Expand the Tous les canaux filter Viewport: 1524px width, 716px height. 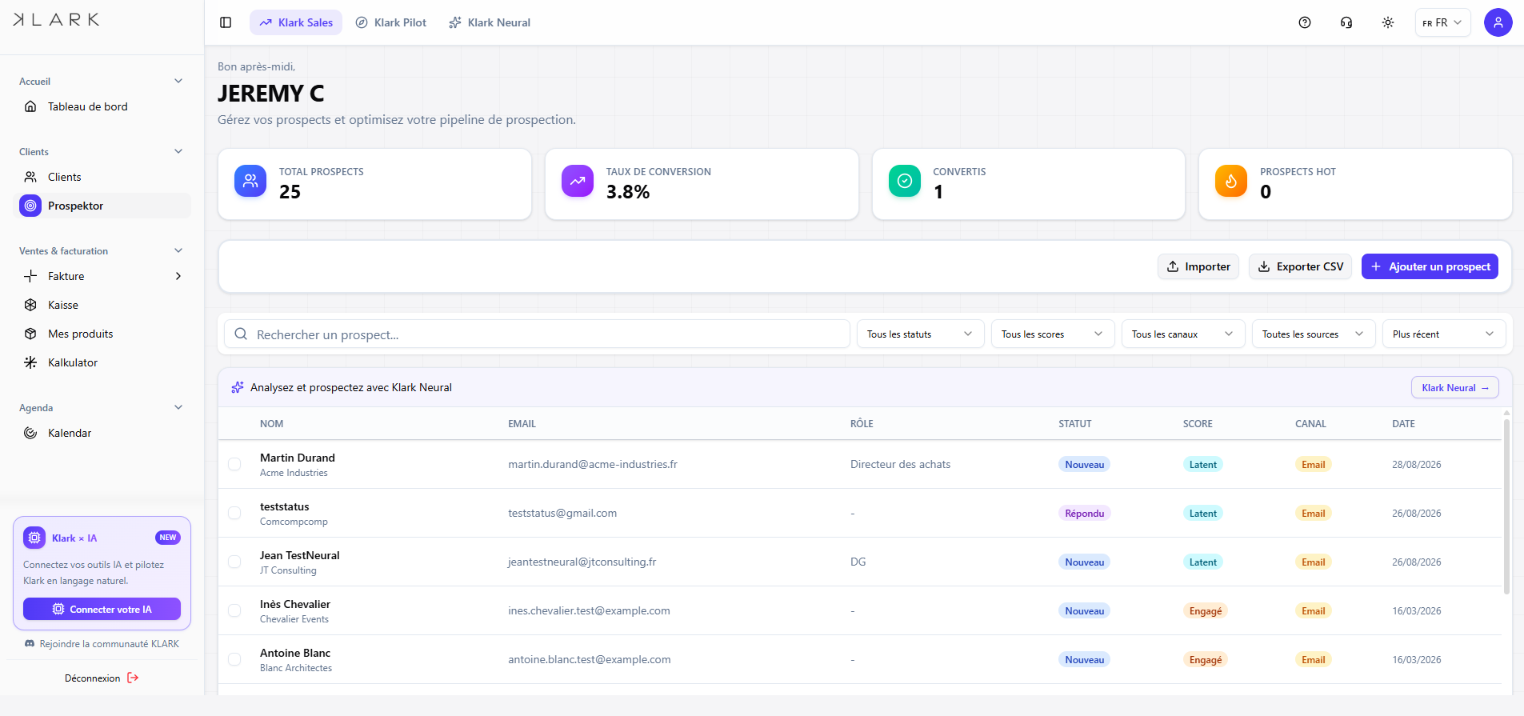point(1184,334)
